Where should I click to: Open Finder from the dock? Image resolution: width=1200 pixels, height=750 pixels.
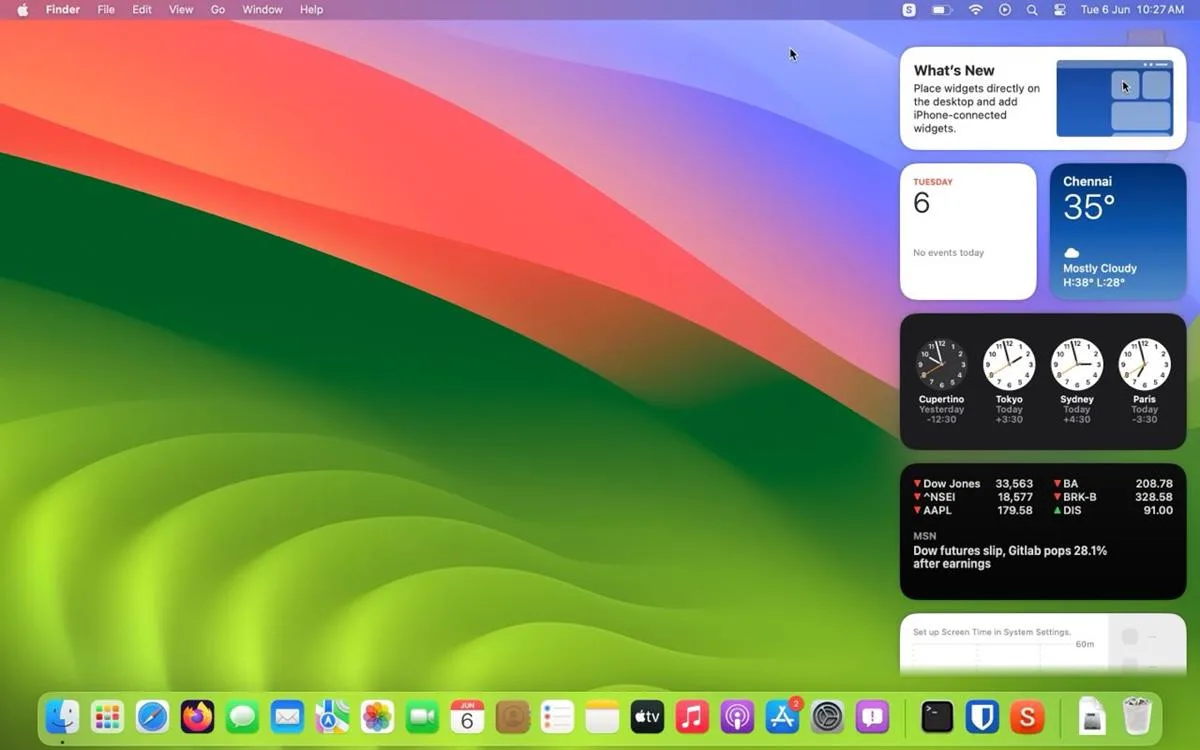point(63,717)
